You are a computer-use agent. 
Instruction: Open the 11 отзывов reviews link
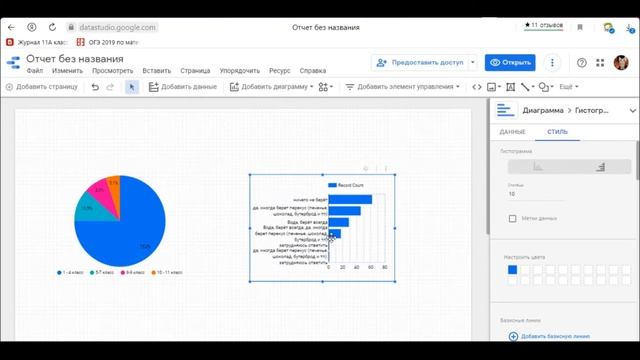coord(544,25)
